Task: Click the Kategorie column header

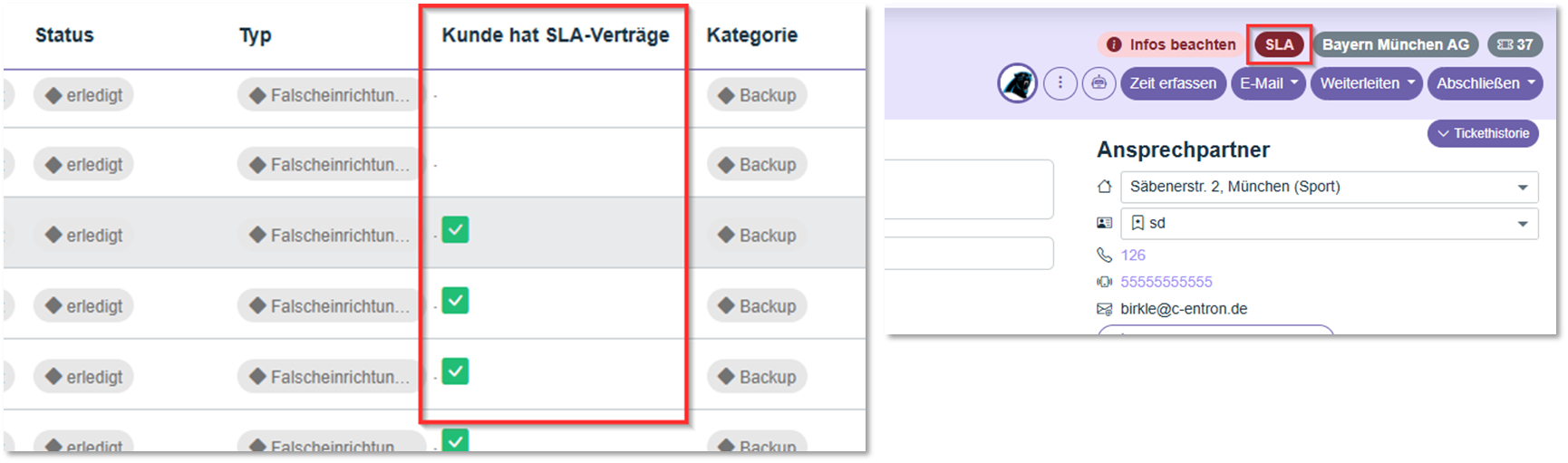Action: (x=751, y=35)
